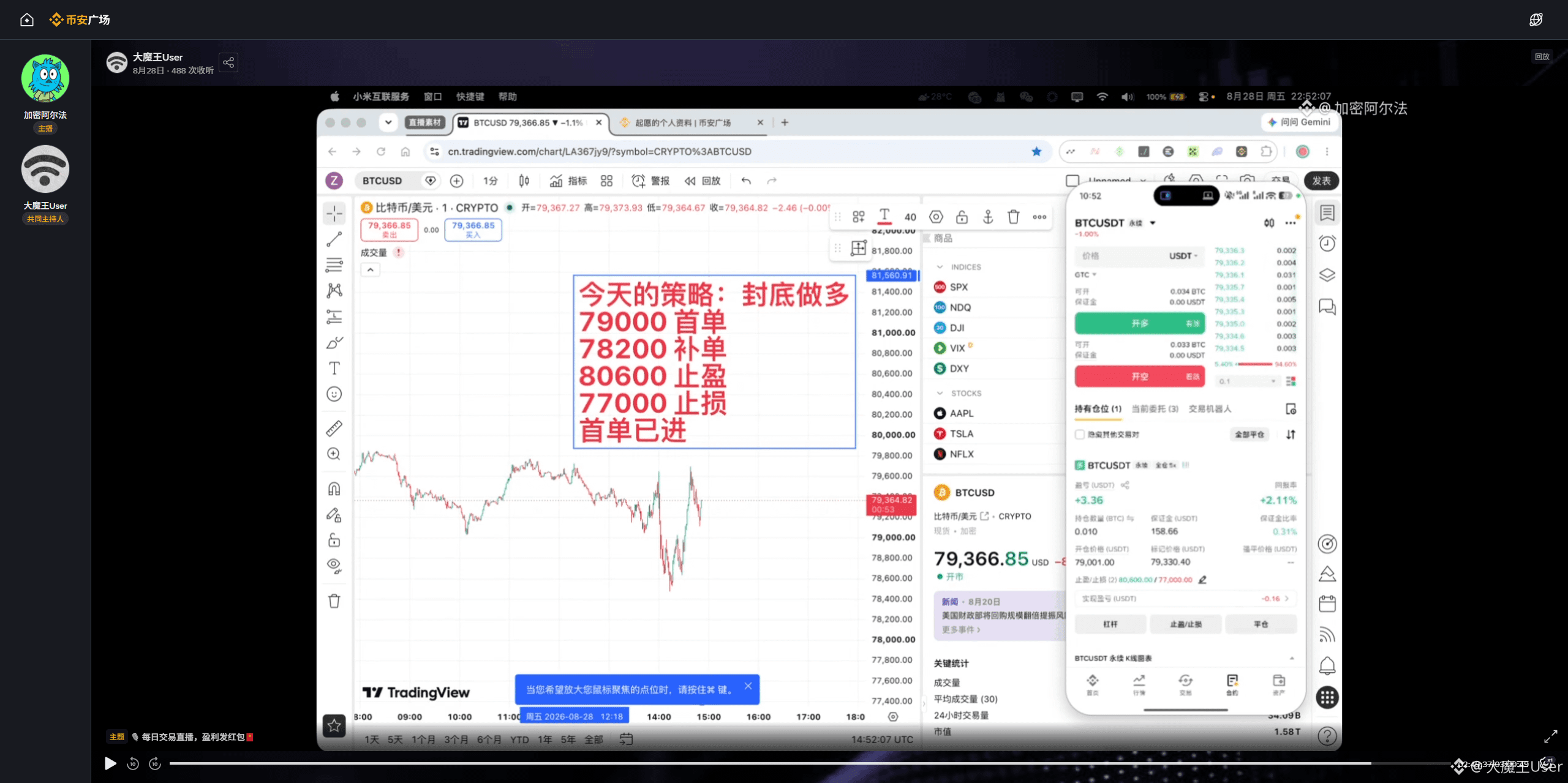This screenshot has width=1568, height=783.
Task: Toggle lock on the selected drawing
Action: click(962, 217)
